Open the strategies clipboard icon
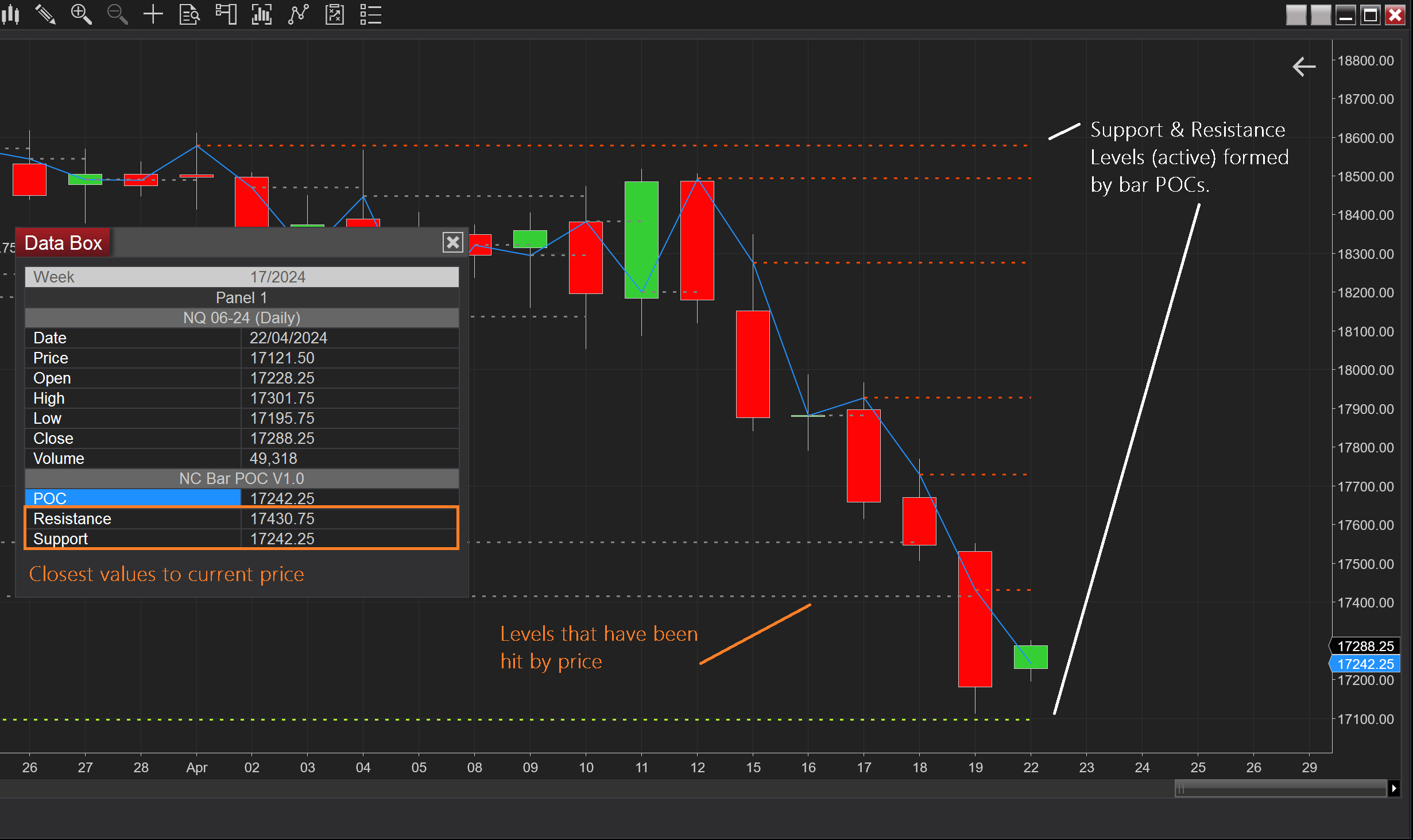This screenshot has height=840, width=1413. tap(334, 14)
